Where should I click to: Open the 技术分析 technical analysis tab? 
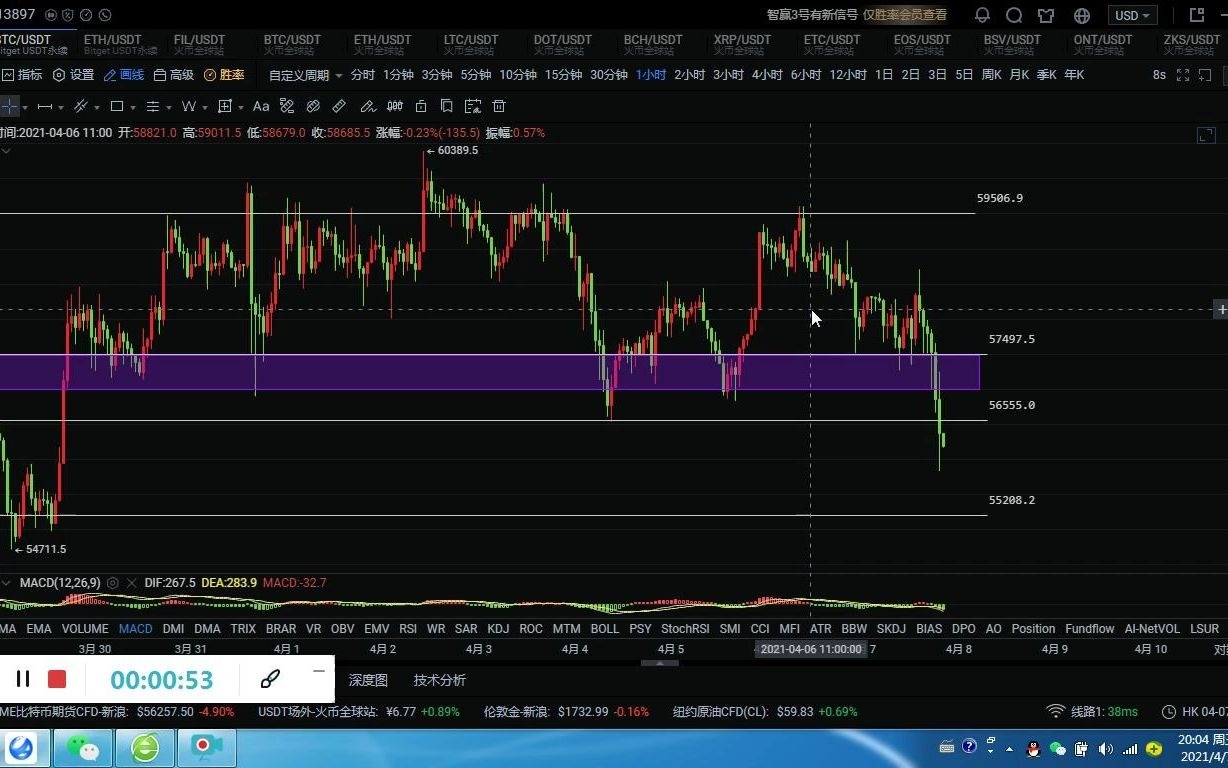(x=440, y=680)
